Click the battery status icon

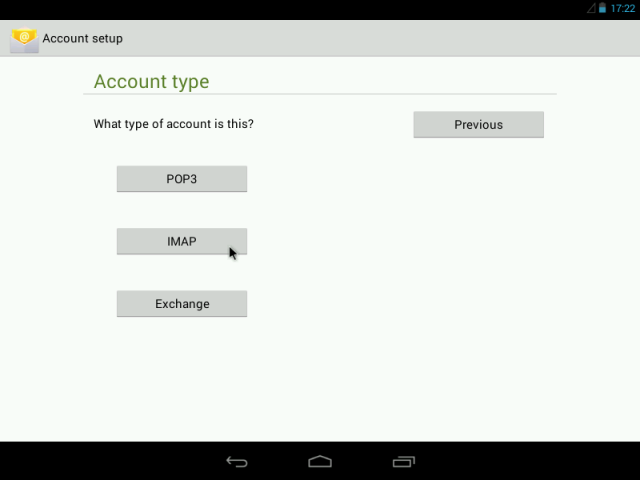click(x=602, y=8)
